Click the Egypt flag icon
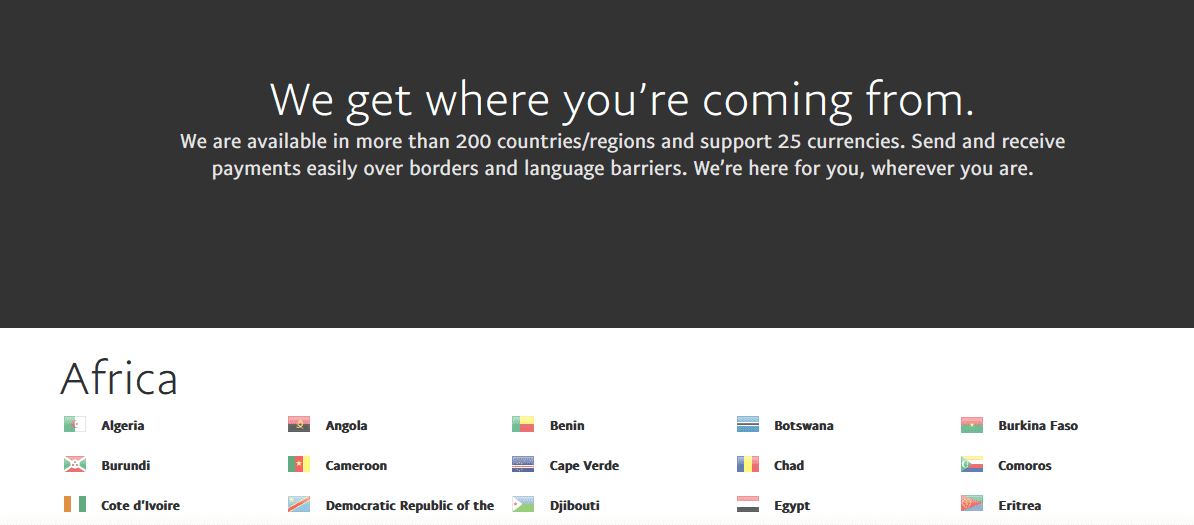Image resolution: width=1194 pixels, height=525 pixels. click(x=748, y=505)
